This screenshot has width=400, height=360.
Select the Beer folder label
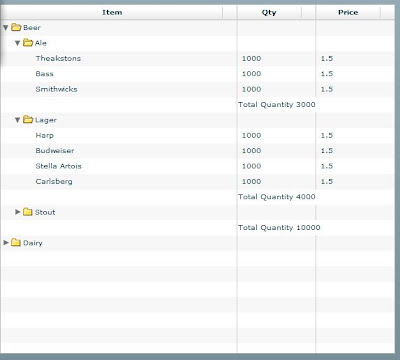[32, 28]
